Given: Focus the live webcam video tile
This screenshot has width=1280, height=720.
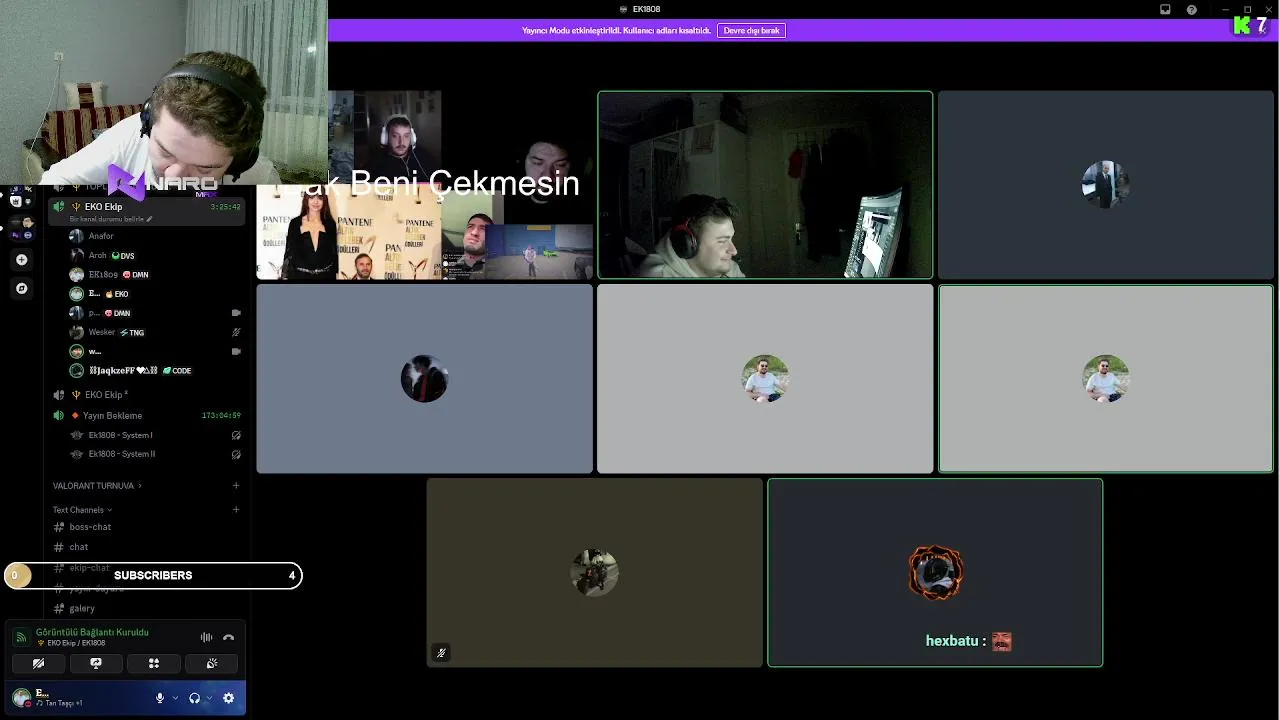Looking at the screenshot, I should (x=765, y=185).
